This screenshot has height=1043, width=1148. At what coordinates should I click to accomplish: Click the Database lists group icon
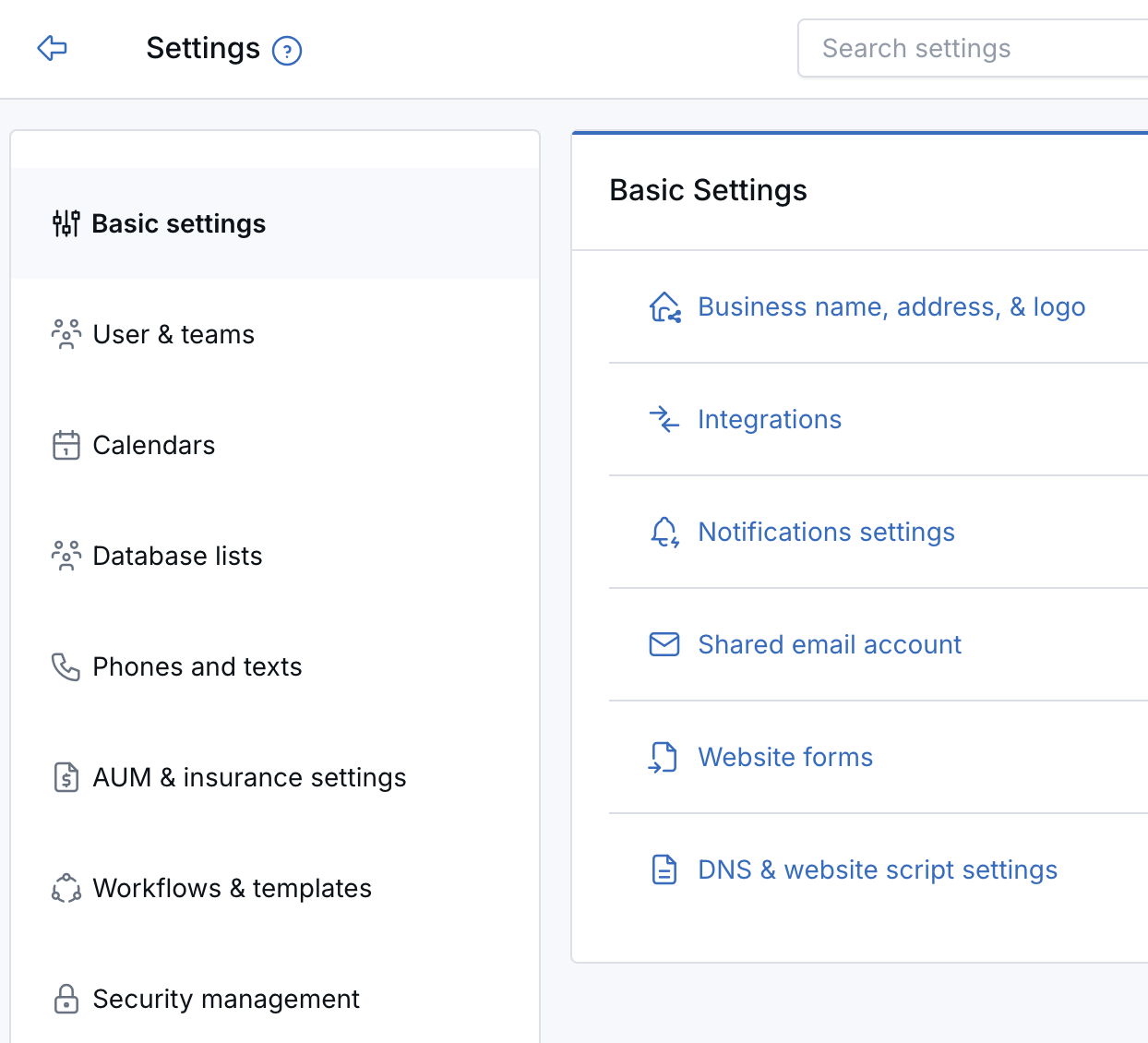[66, 556]
